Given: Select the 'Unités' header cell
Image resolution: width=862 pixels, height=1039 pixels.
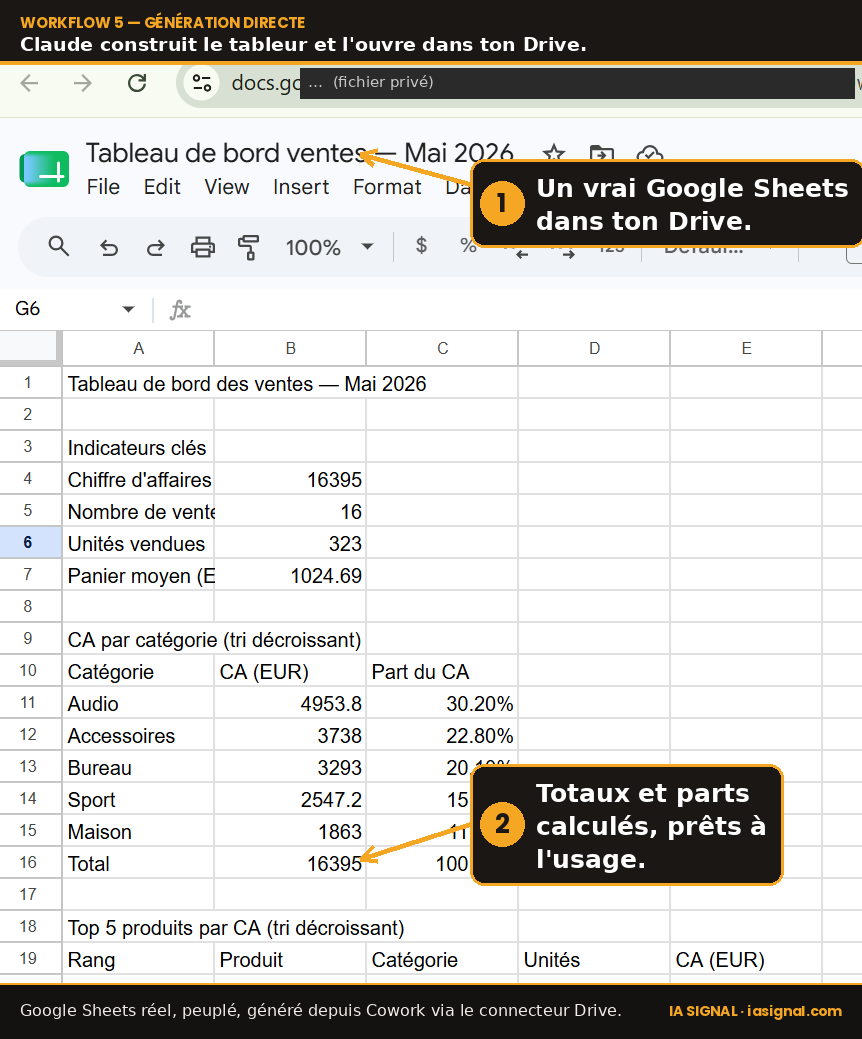Looking at the screenshot, I should point(594,960).
